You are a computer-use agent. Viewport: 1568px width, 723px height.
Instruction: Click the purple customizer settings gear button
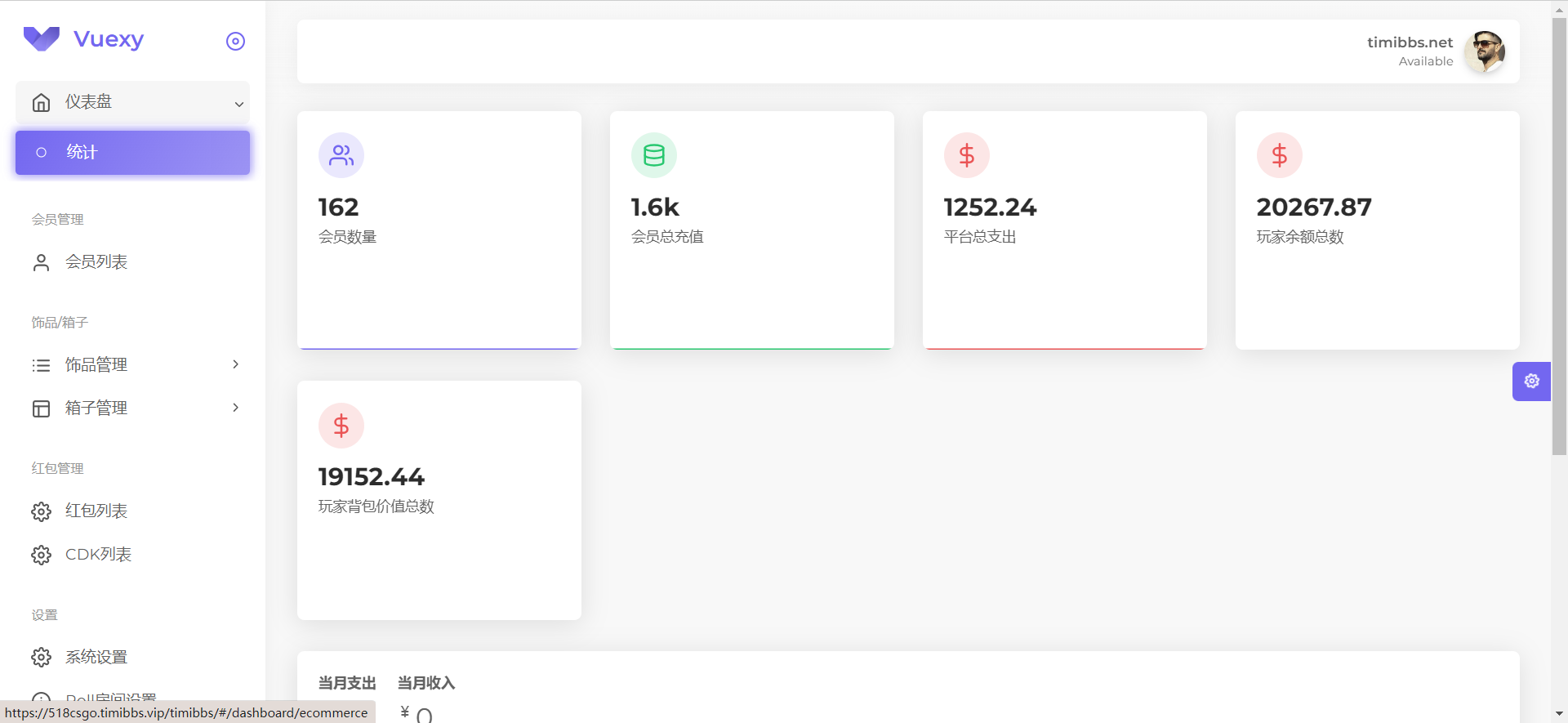click(1531, 382)
